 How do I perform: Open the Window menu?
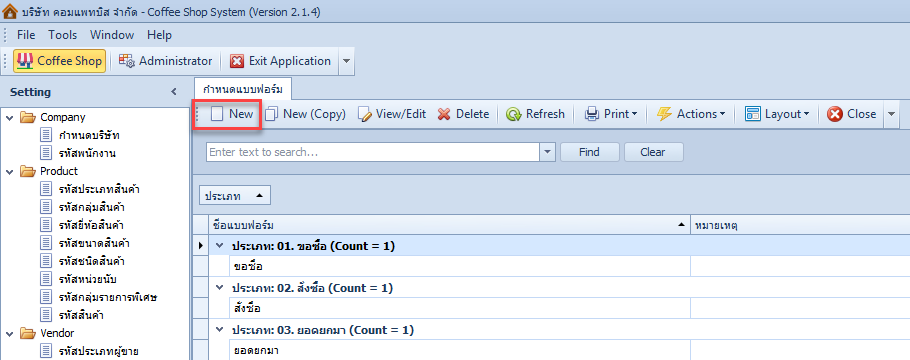pyautogui.click(x=112, y=35)
